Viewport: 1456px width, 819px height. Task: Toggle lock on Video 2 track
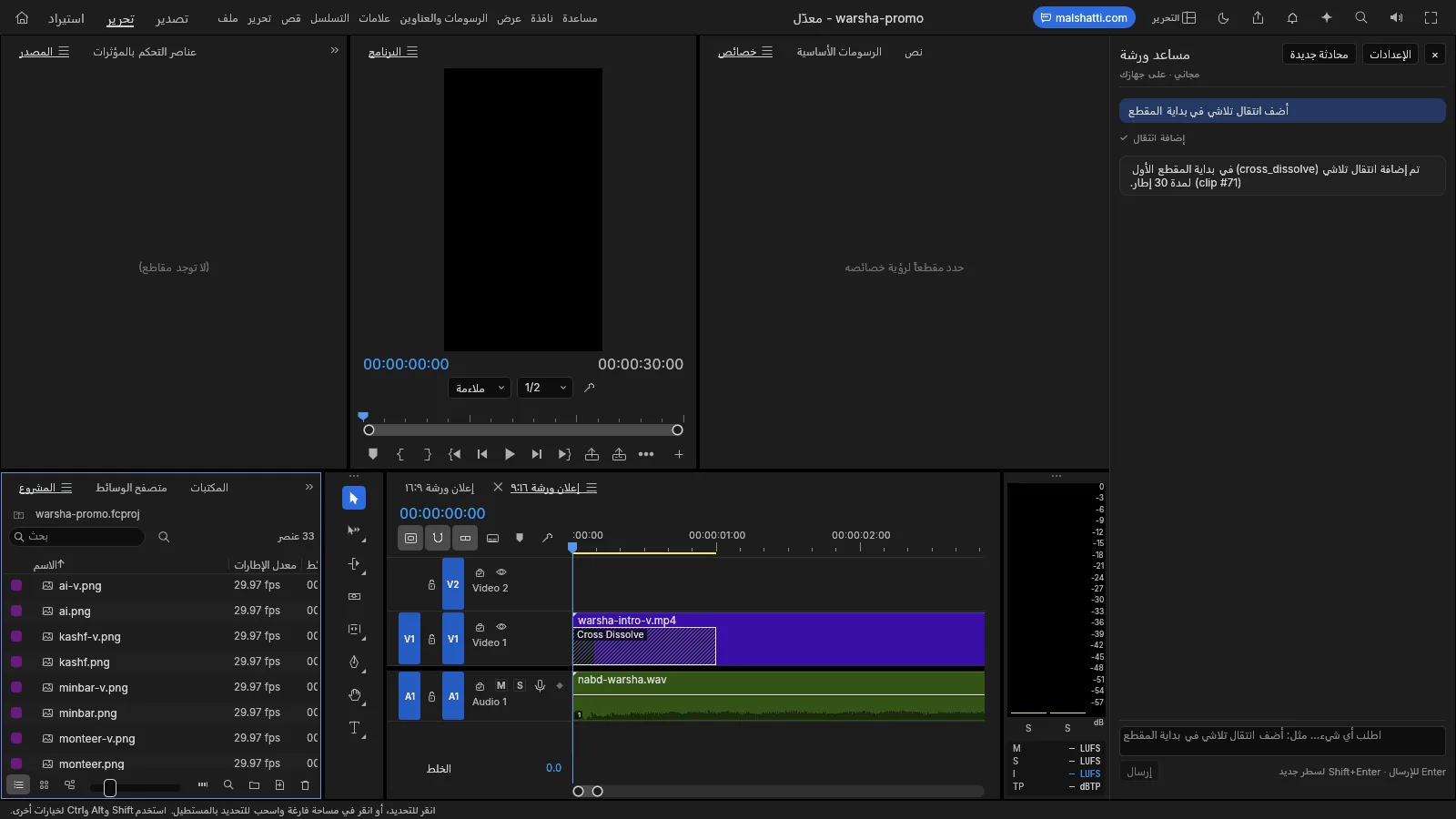[x=431, y=584]
